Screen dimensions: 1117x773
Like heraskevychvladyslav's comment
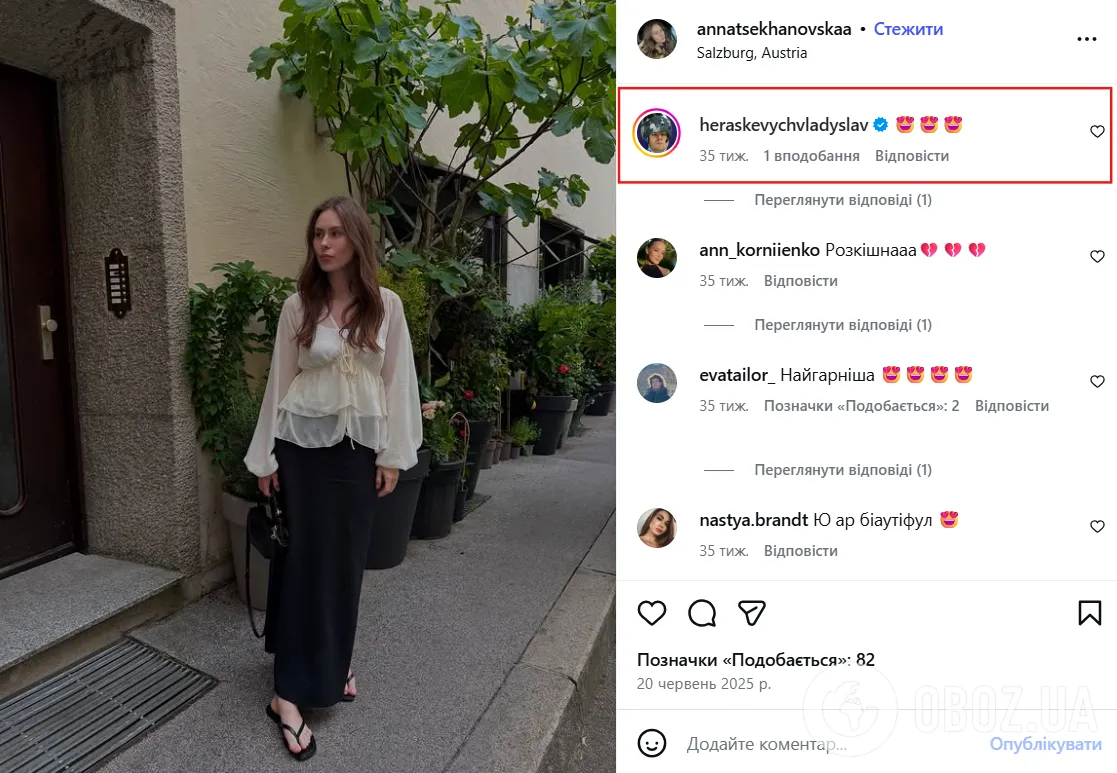pyautogui.click(x=1097, y=131)
